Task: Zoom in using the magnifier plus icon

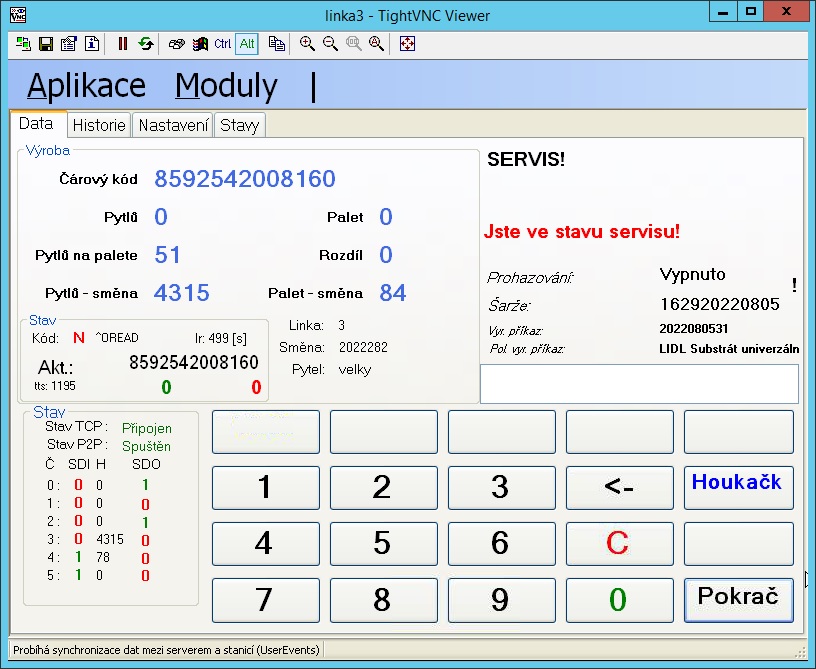Action: [307, 44]
